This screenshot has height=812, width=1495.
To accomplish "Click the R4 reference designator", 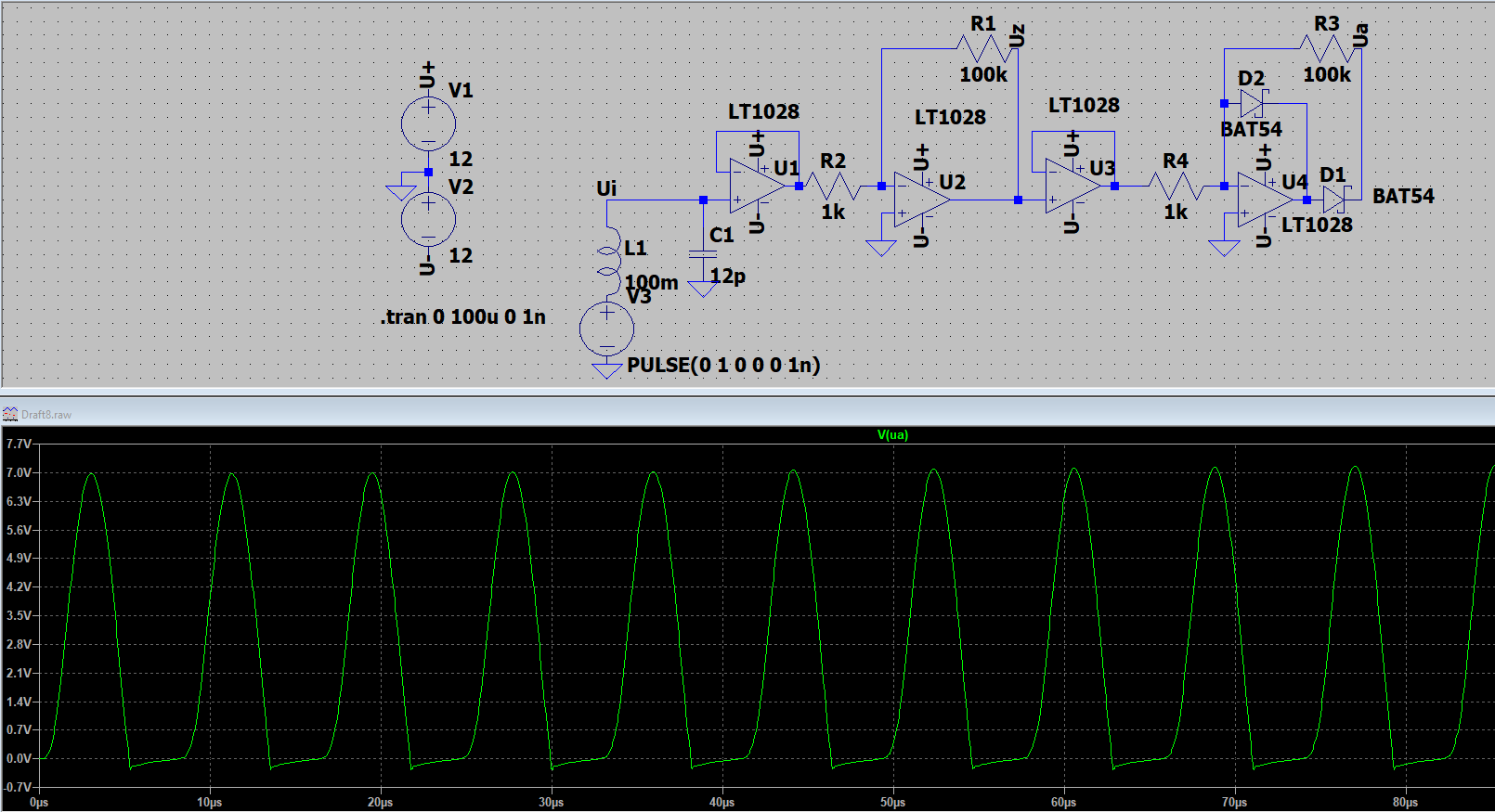I will pyautogui.click(x=1176, y=161).
